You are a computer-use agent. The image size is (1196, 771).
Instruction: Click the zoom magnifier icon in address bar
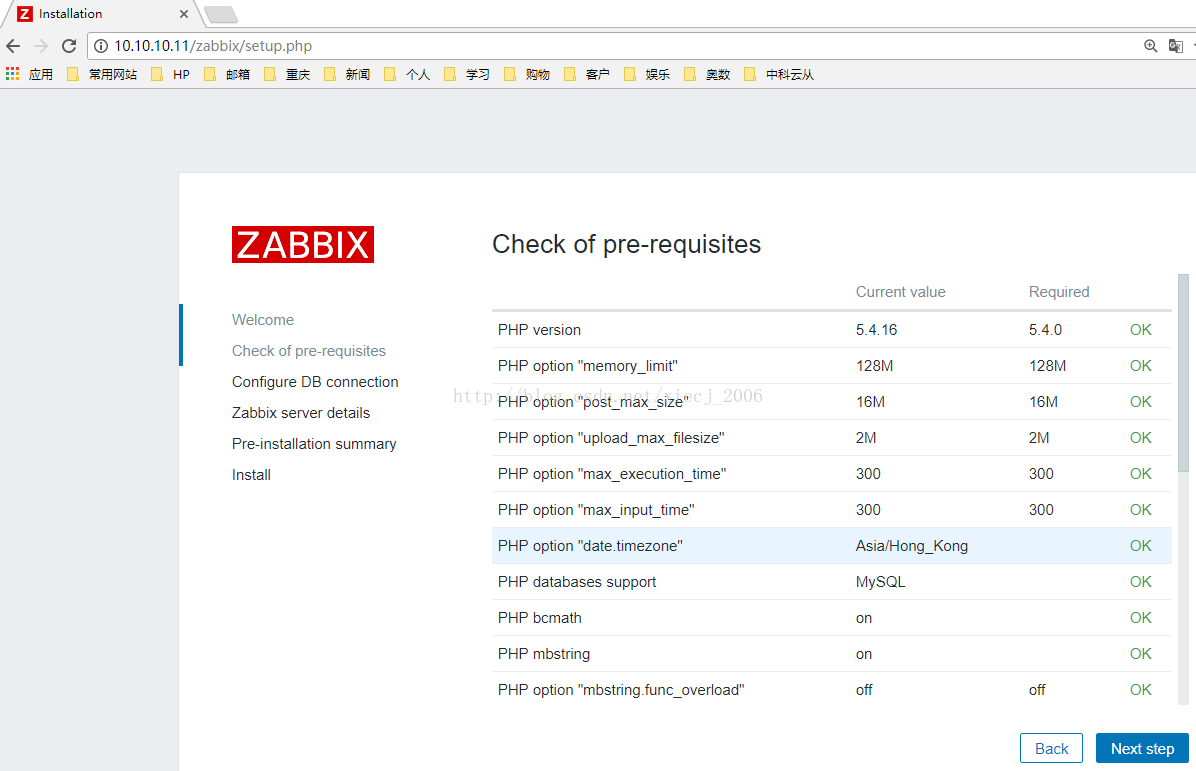tap(1150, 46)
